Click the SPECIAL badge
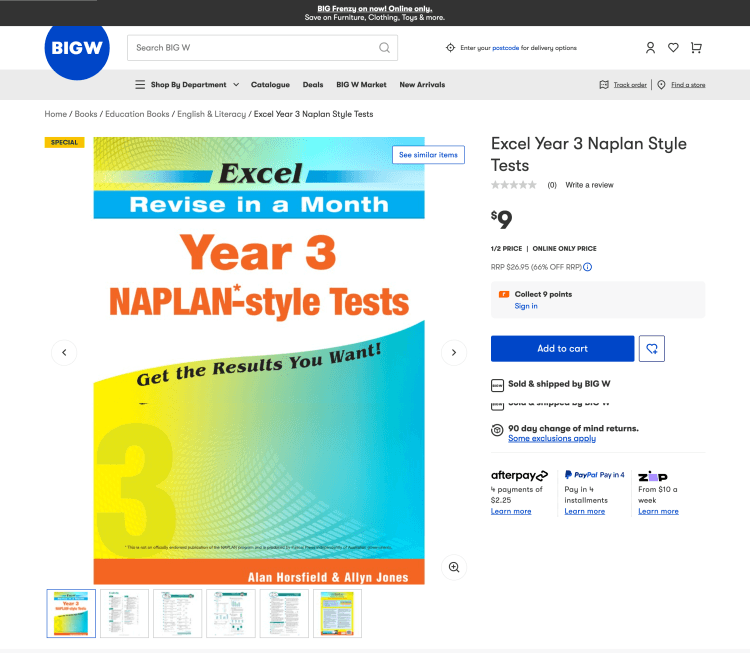 [x=64, y=142]
